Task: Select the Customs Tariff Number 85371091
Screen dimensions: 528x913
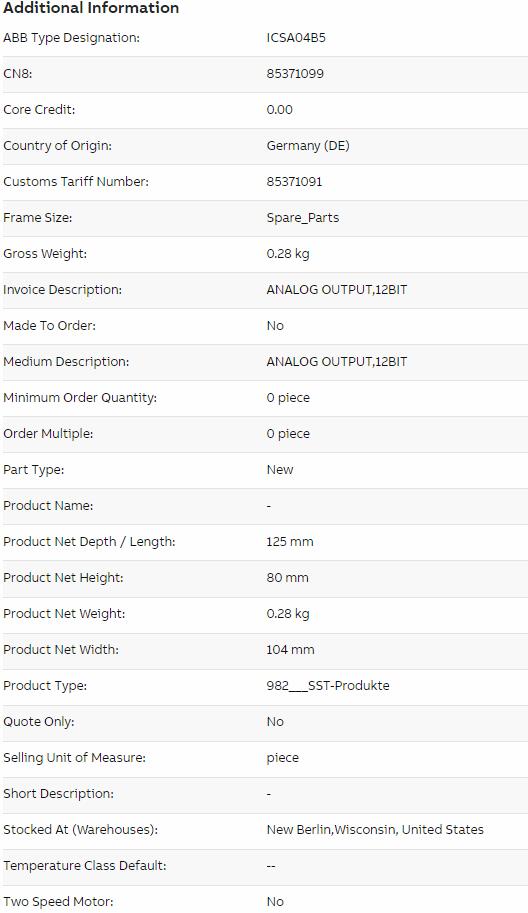Action: 294,182
